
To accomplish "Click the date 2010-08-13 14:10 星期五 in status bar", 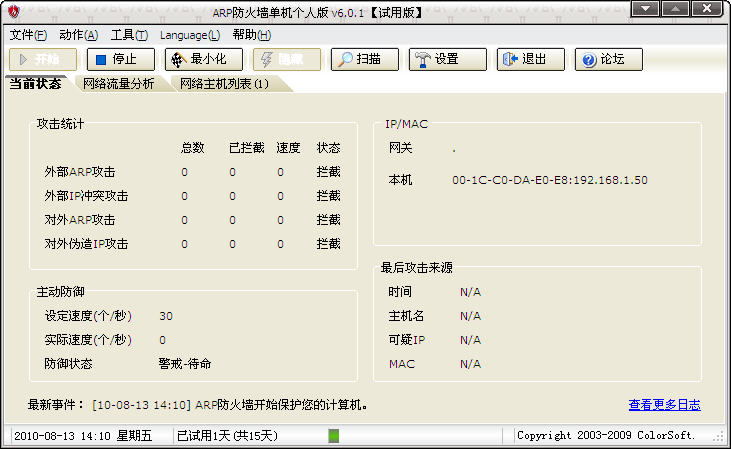I will pyautogui.click(x=83, y=436).
